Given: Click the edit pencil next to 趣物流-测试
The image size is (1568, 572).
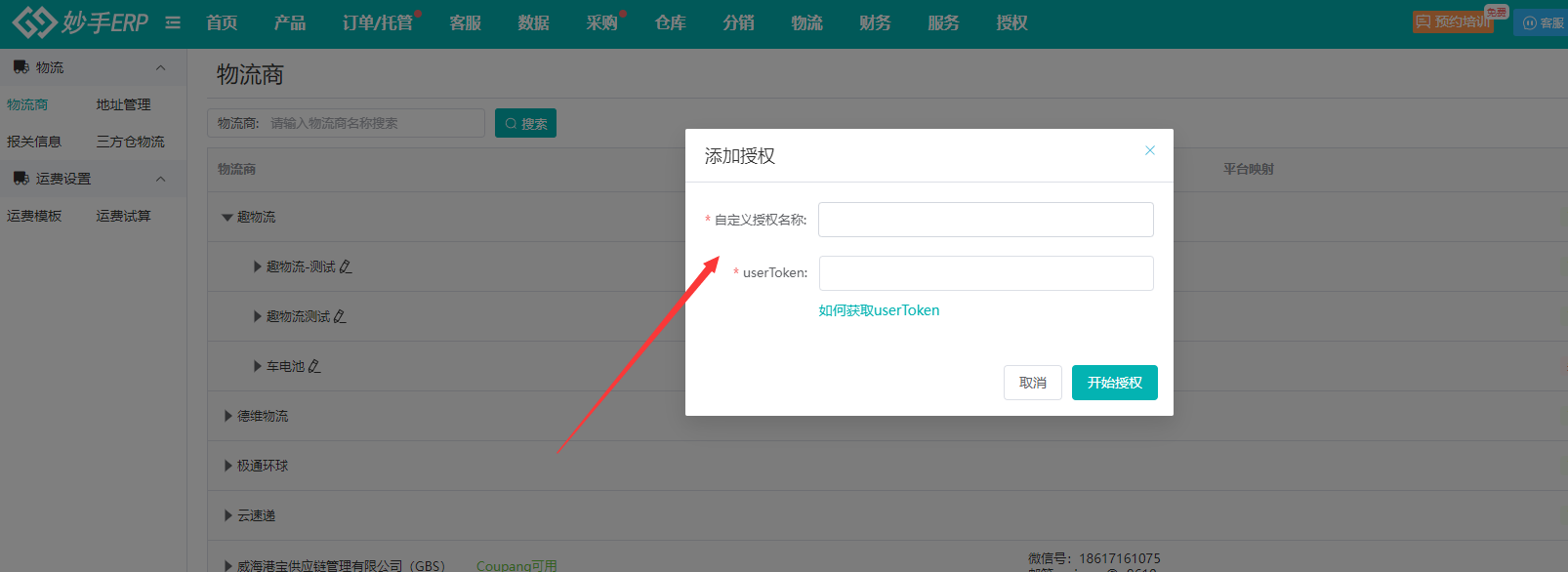Looking at the screenshot, I should pyautogui.click(x=346, y=266).
